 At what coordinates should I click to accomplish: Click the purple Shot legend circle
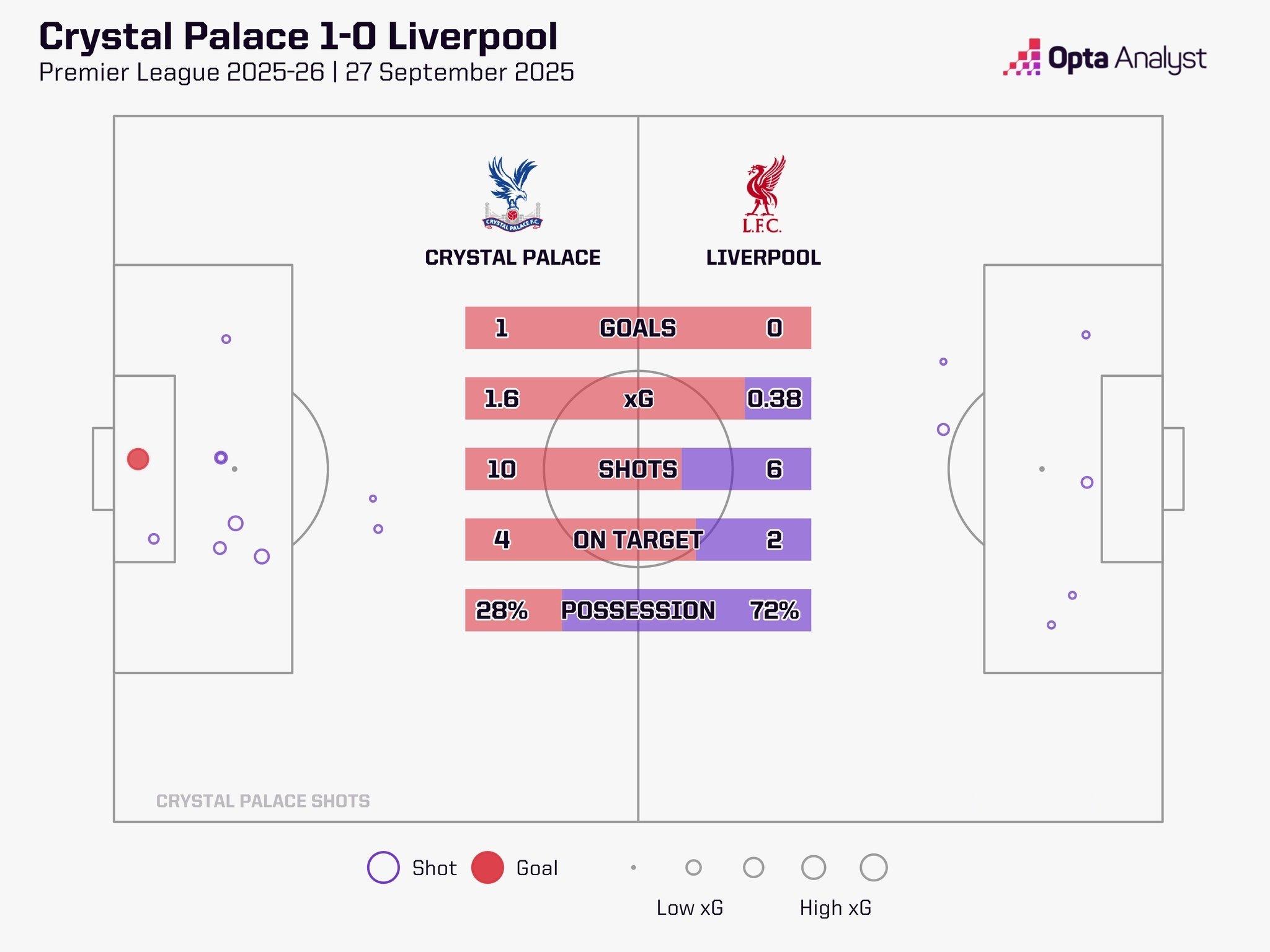click(383, 867)
